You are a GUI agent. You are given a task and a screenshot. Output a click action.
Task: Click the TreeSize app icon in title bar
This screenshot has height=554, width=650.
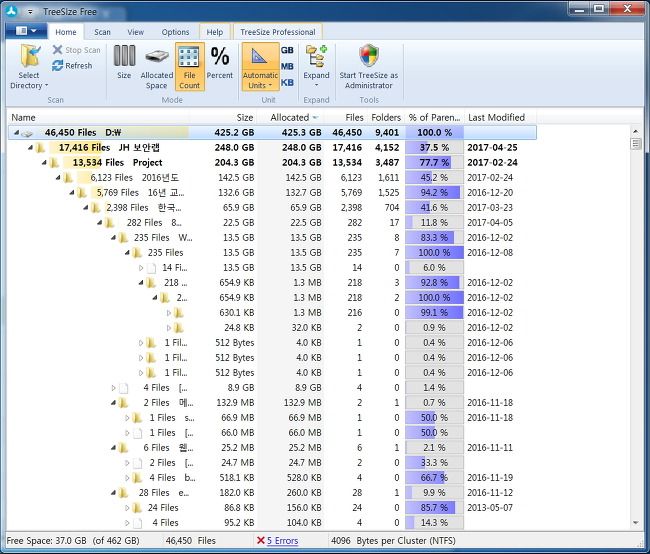12,11
